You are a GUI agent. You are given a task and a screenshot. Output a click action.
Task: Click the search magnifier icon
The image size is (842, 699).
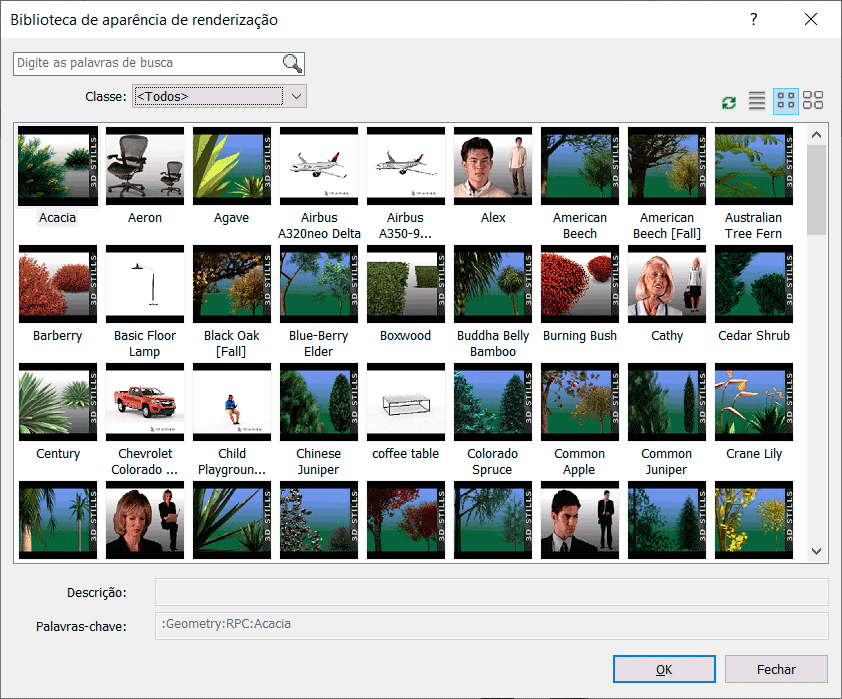(x=292, y=64)
